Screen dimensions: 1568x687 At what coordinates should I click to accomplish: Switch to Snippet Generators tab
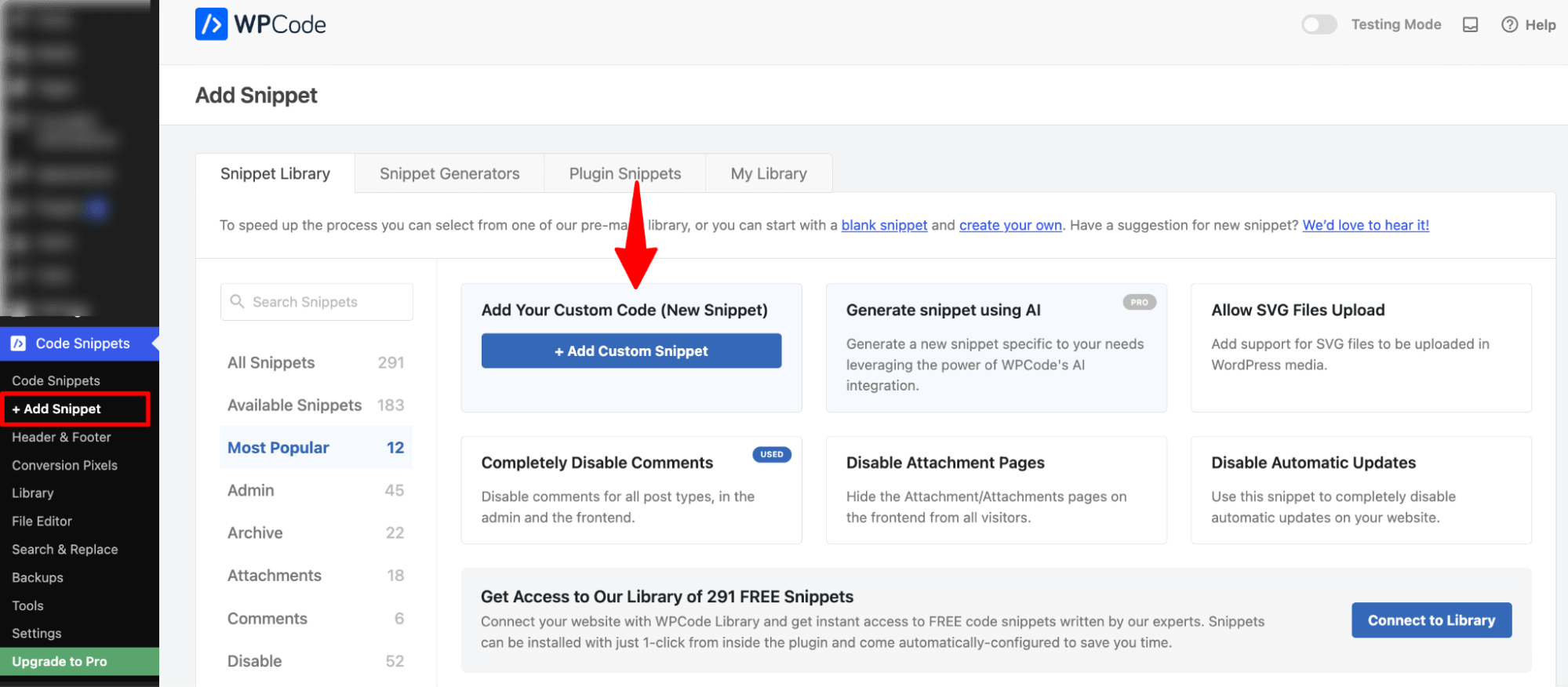(x=449, y=173)
